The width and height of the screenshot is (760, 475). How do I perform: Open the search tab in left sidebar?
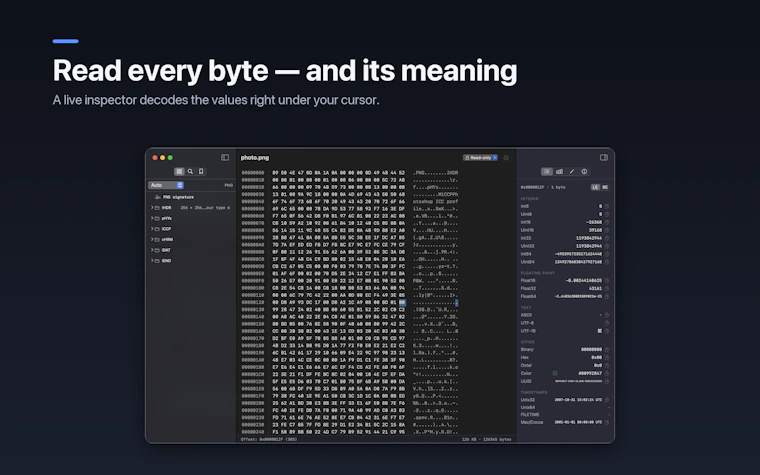(190, 172)
